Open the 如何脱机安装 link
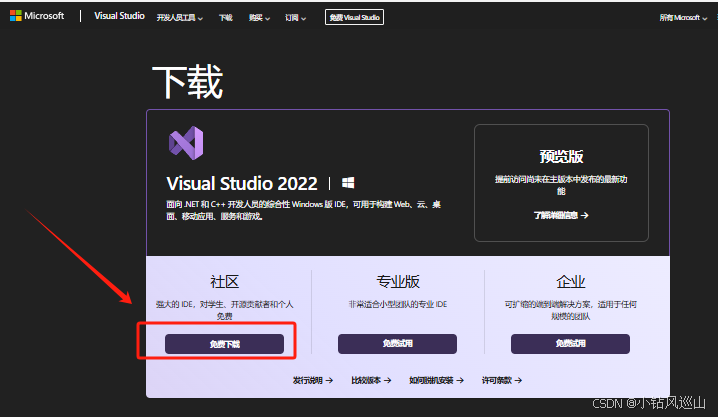This screenshot has width=718, height=417. point(436,380)
